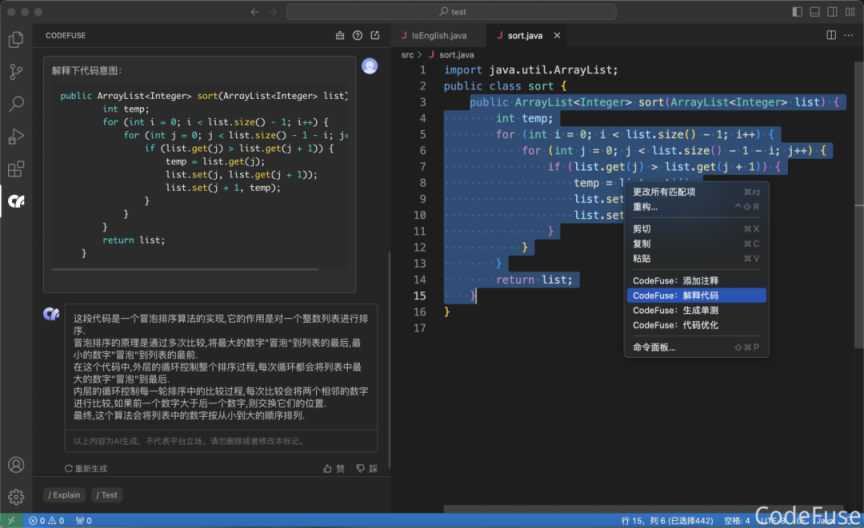This screenshot has height=528, width=864.
Task: Click the CodeFuse avatar beside the answer
Action: [x=51, y=314]
